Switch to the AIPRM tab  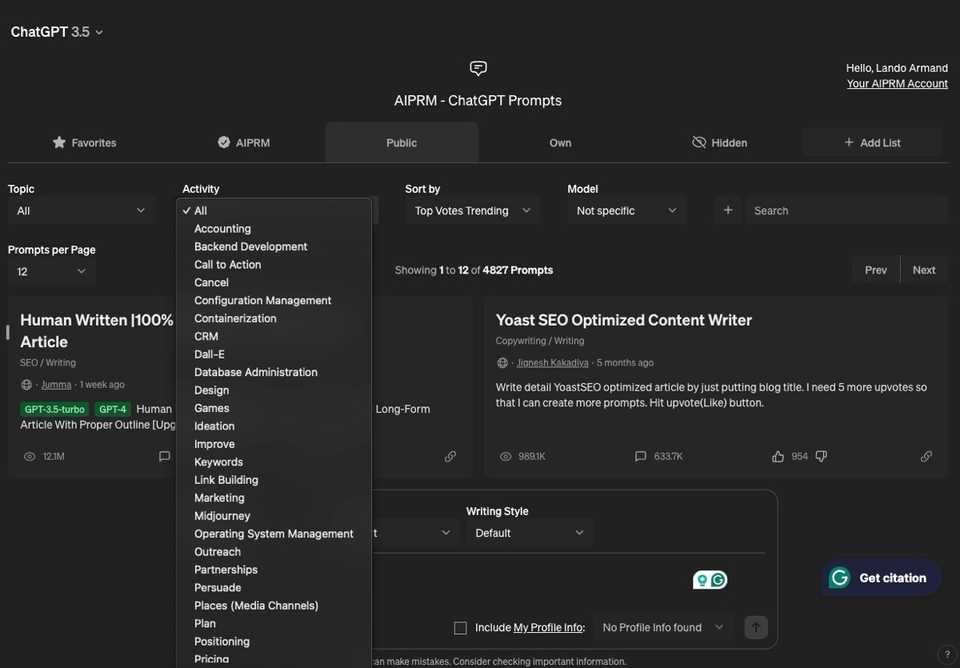pos(244,143)
